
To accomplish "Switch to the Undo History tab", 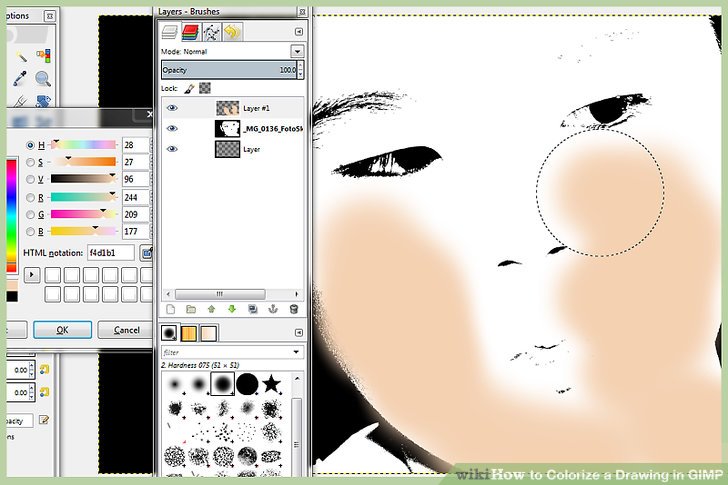I will point(232,32).
